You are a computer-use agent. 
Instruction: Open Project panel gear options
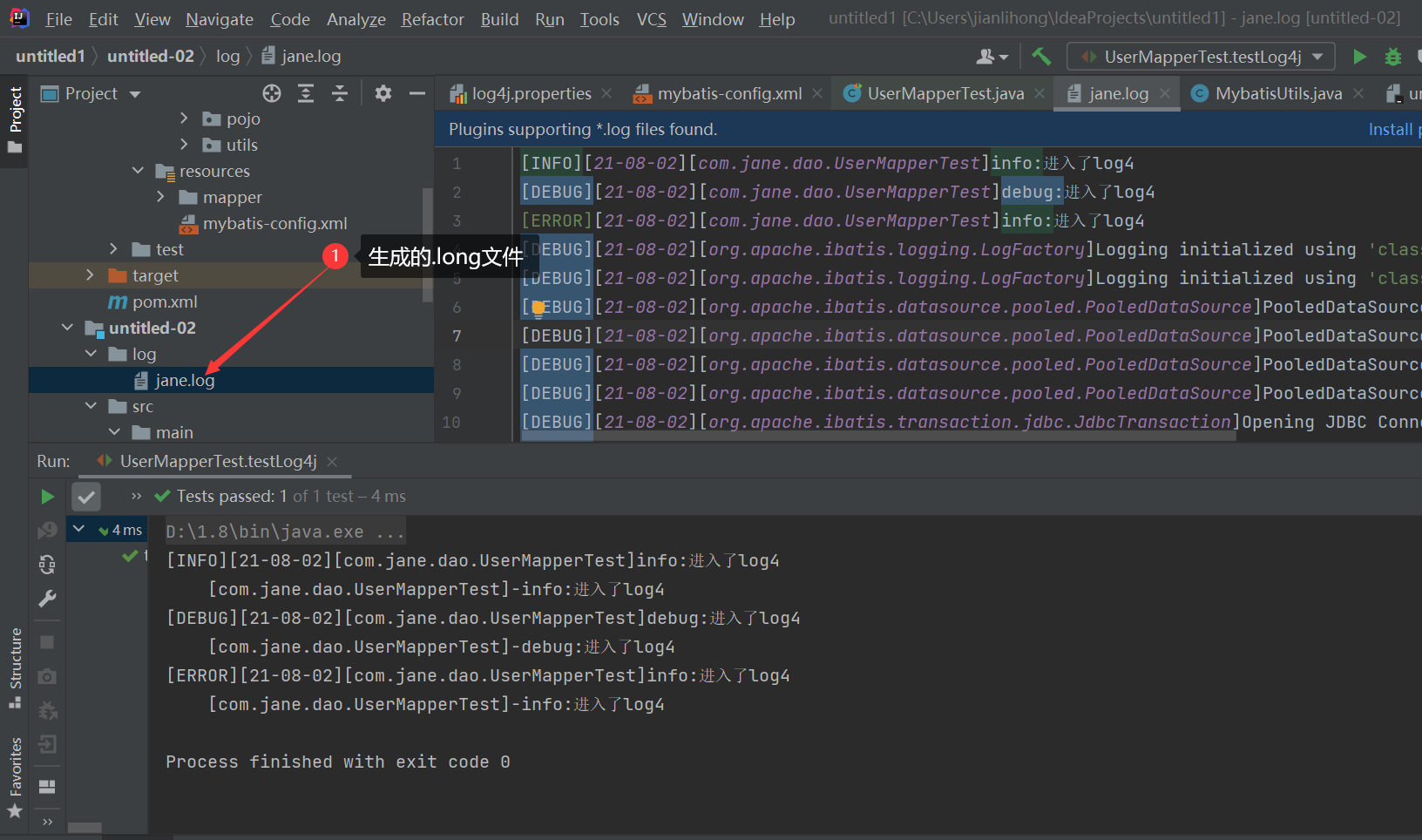click(383, 93)
